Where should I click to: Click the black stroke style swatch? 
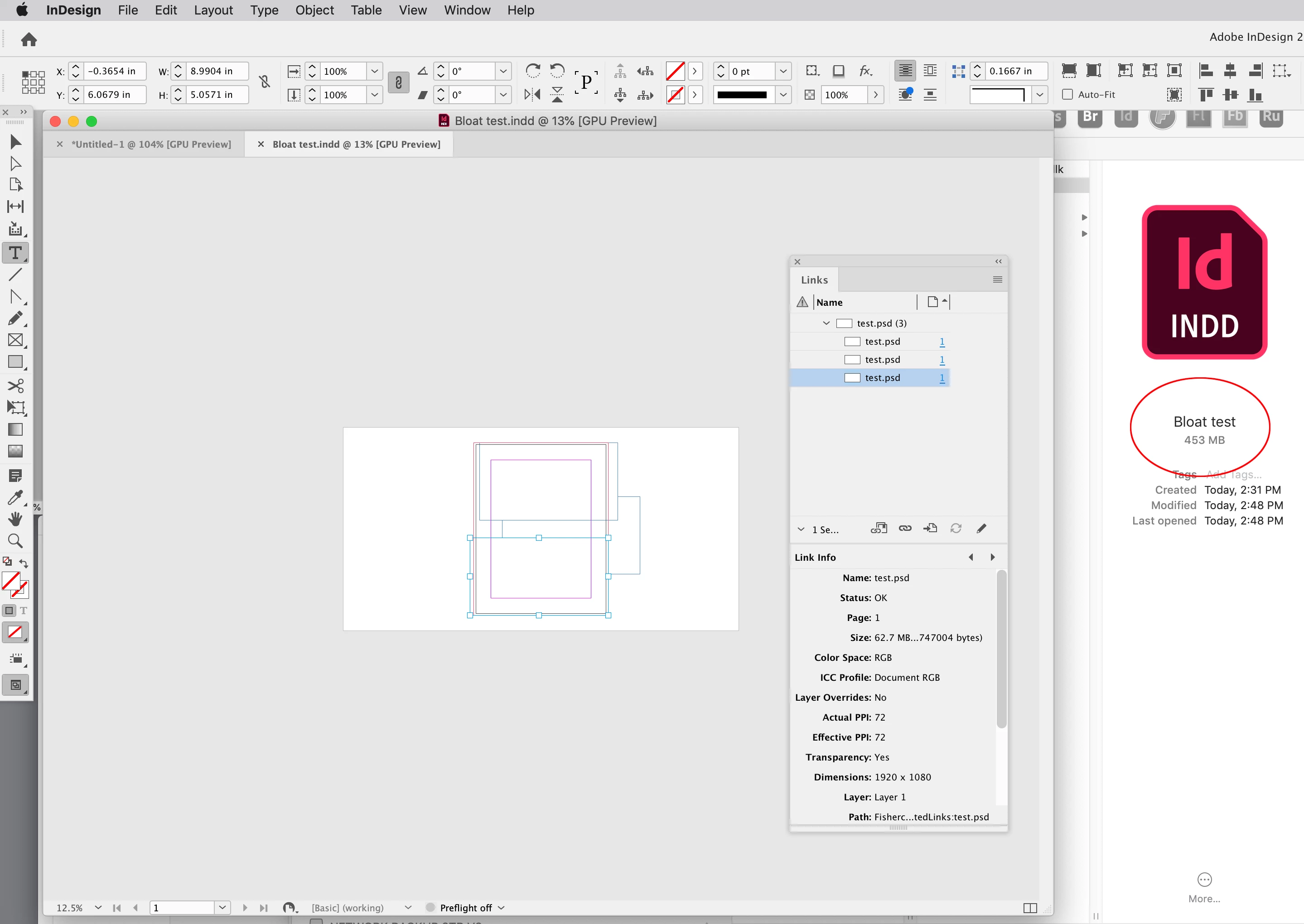742,95
